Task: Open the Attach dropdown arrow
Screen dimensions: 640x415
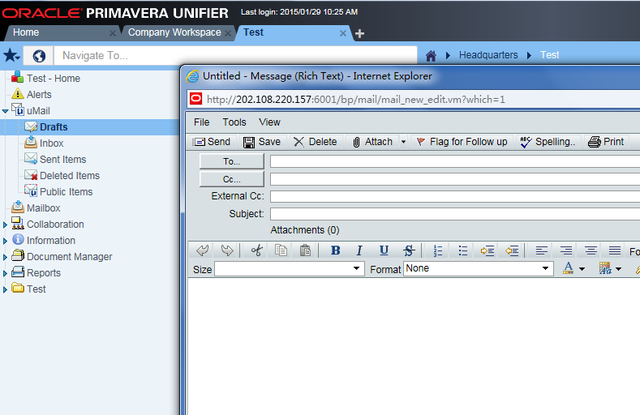Action: [403, 142]
